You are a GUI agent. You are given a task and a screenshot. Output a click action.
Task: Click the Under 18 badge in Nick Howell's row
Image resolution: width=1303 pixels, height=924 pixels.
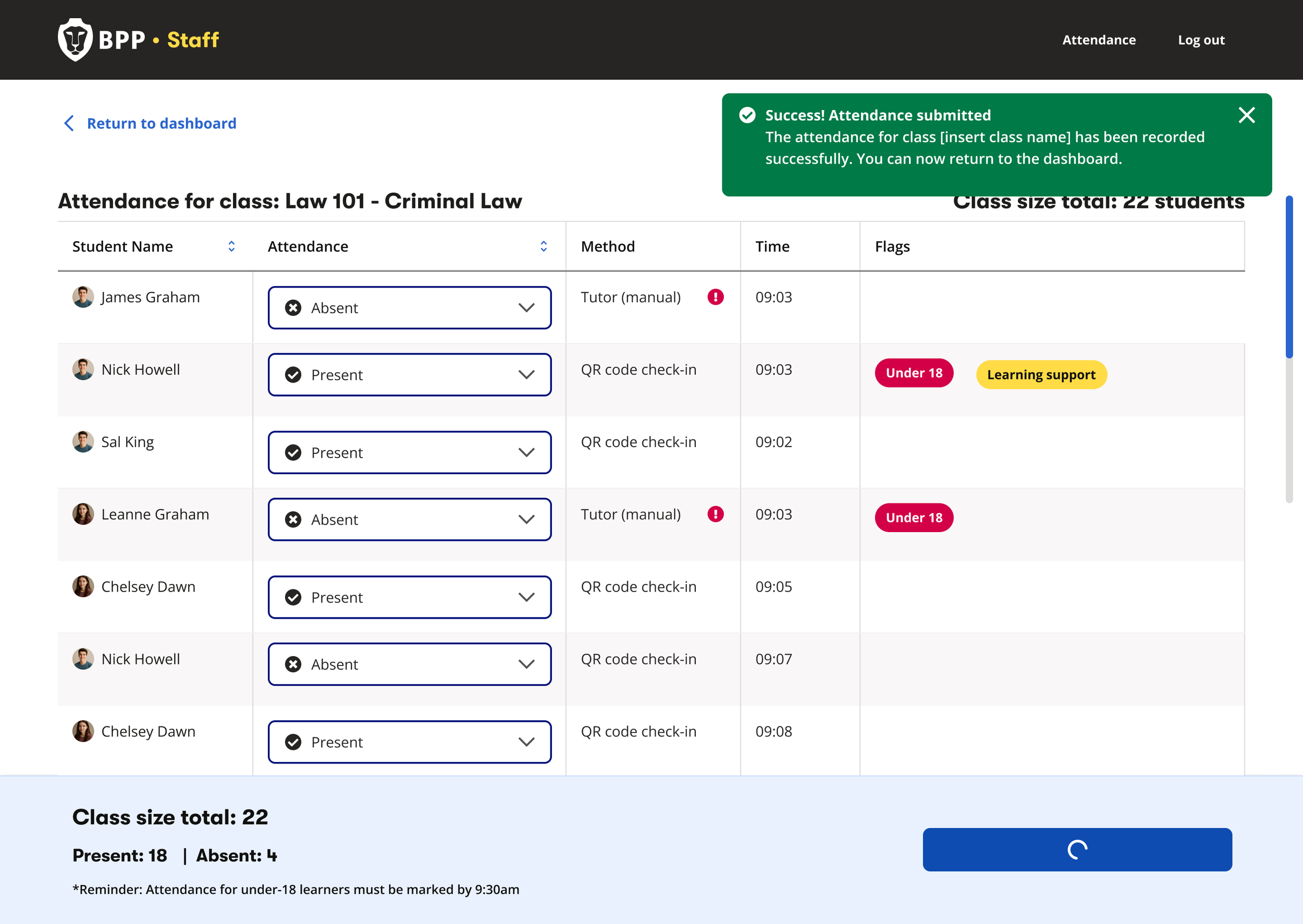pyautogui.click(x=914, y=373)
